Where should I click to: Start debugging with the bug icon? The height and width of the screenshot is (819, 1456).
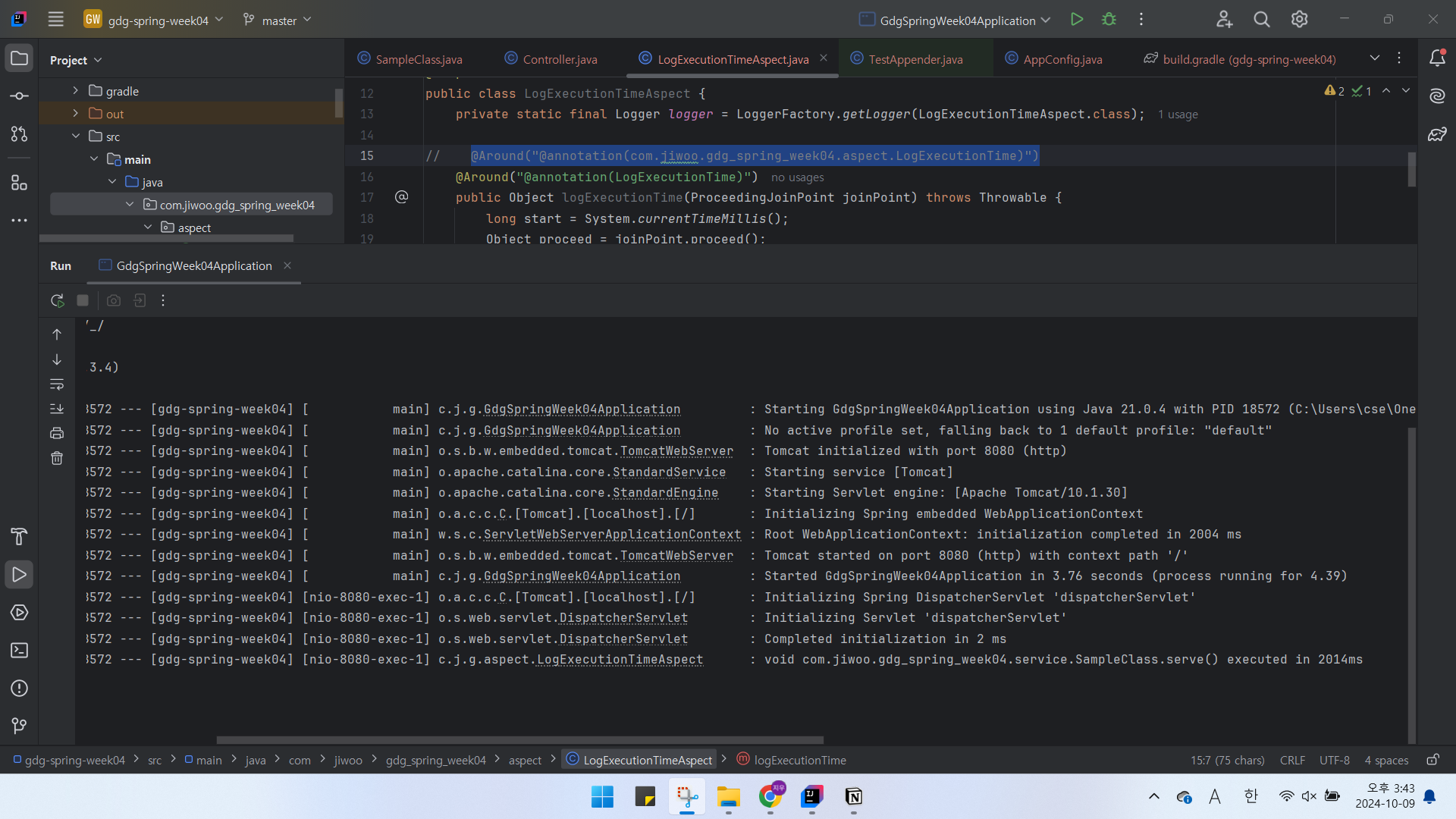tap(1109, 20)
